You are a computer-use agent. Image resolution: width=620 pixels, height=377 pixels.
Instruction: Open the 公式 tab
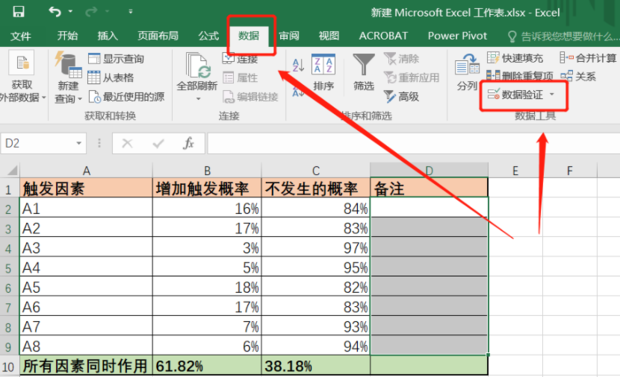[x=208, y=36]
